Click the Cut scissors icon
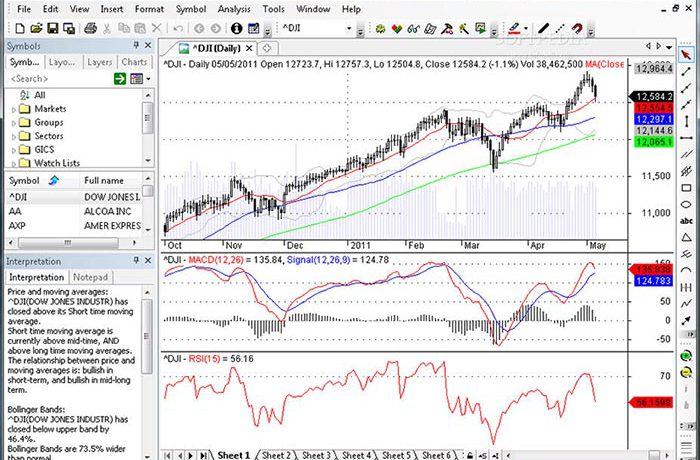This screenshot has width=700, height=460. pyautogui.click(x=107, y=29)
